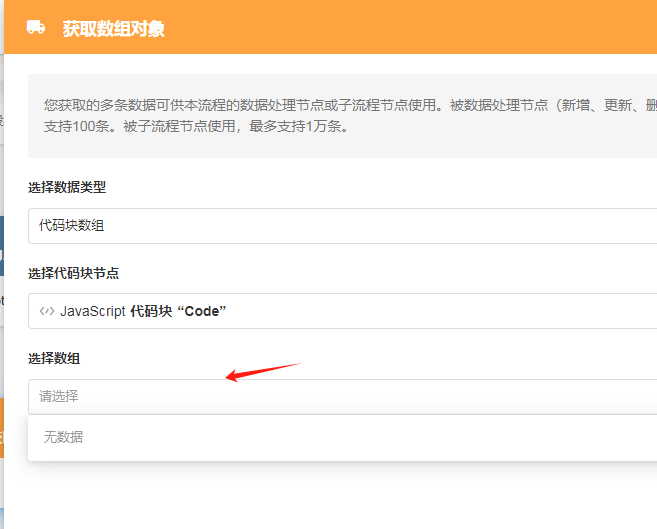Click the 选择数据类型 label

coord(67,187)
